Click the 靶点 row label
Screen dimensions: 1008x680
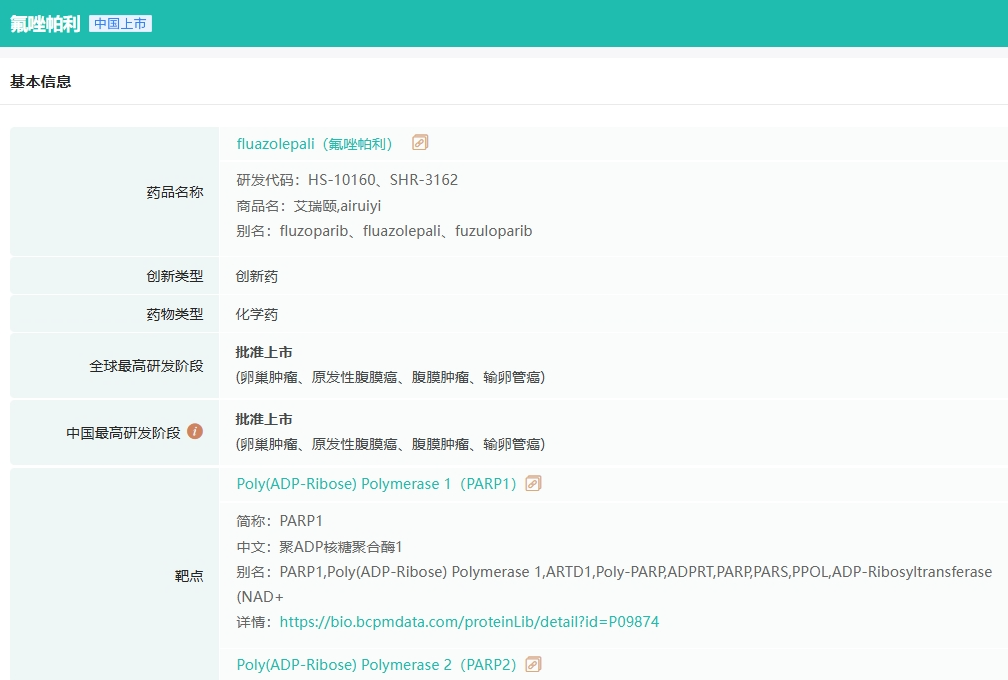coord(189,576)
